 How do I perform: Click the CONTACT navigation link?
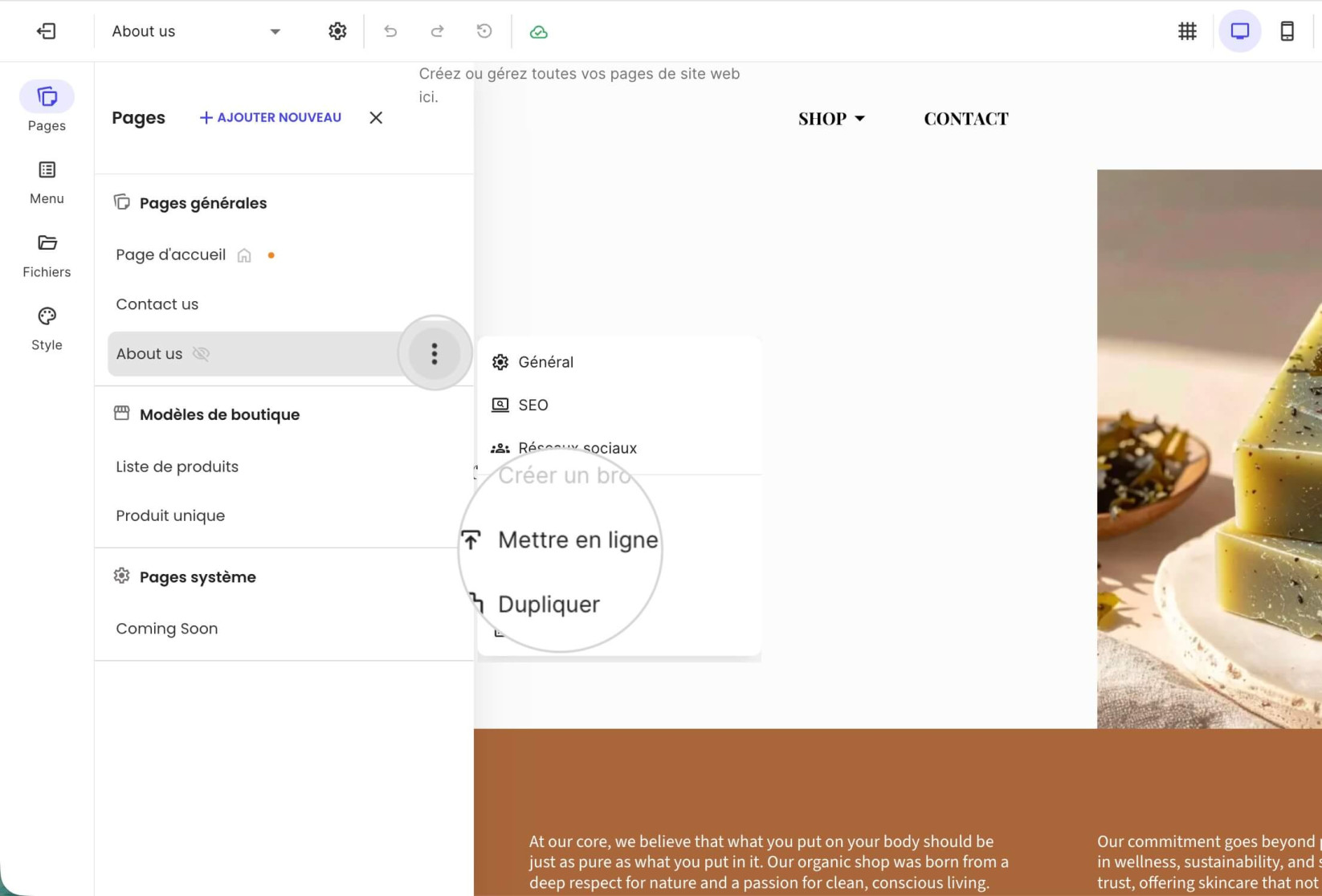[x=966, y=119]
